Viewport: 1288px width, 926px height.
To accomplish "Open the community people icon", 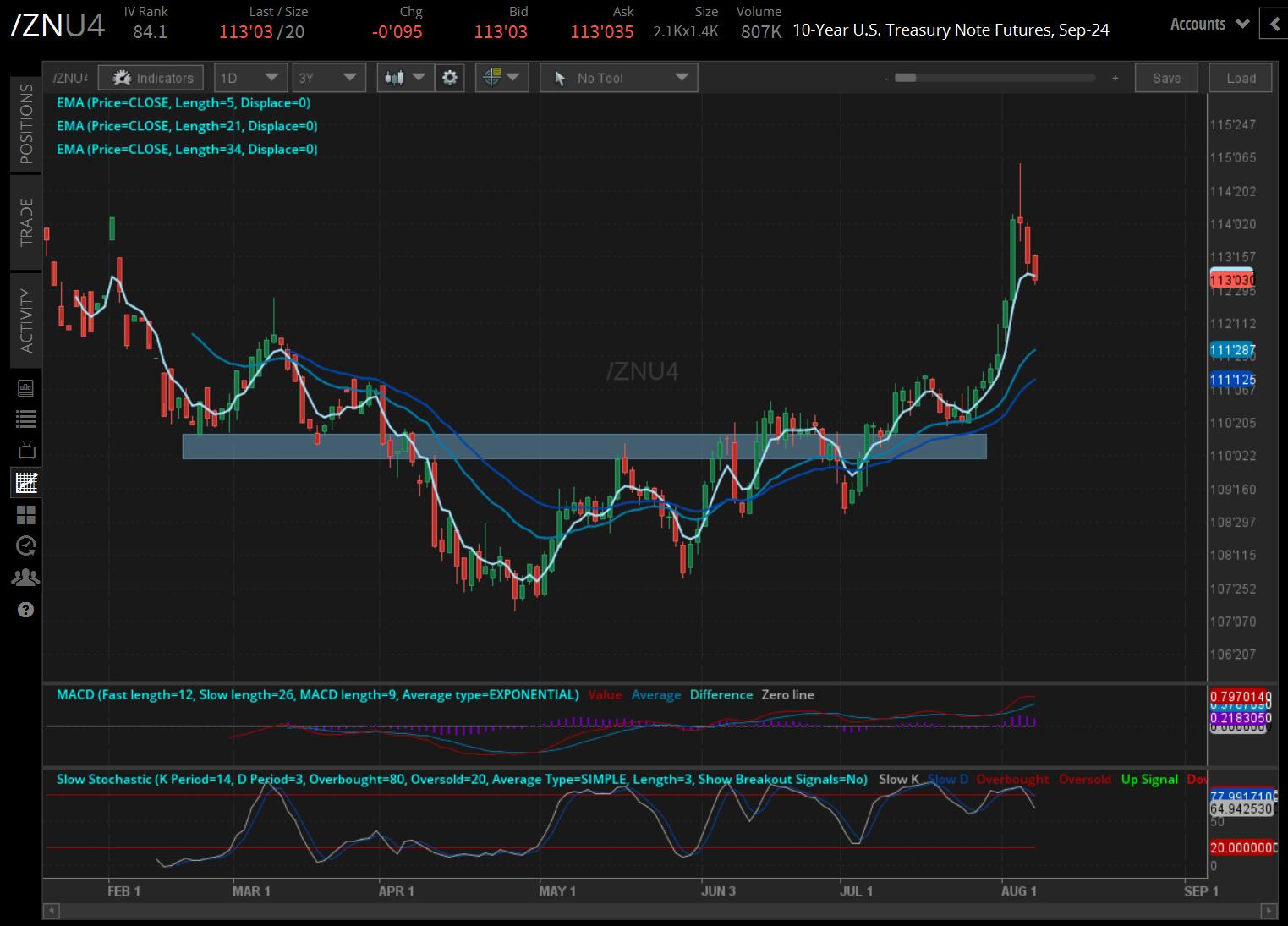I will (x=26, y=578).
